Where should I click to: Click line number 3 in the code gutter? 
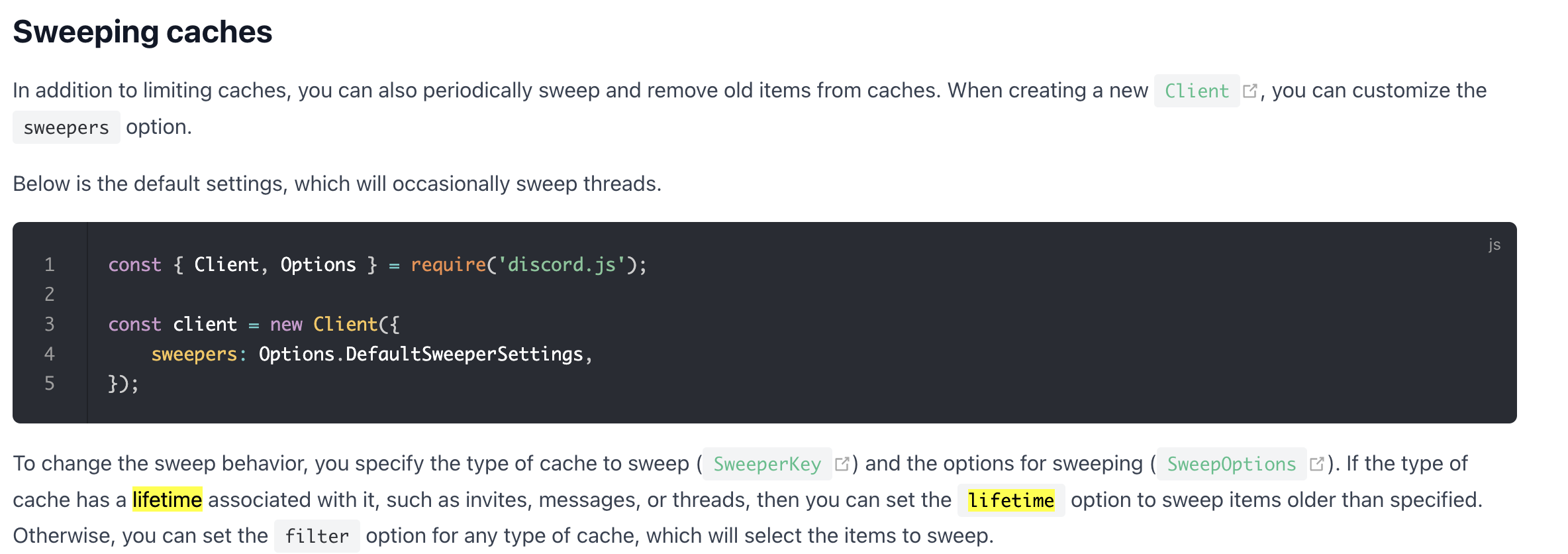click(50, 324)
